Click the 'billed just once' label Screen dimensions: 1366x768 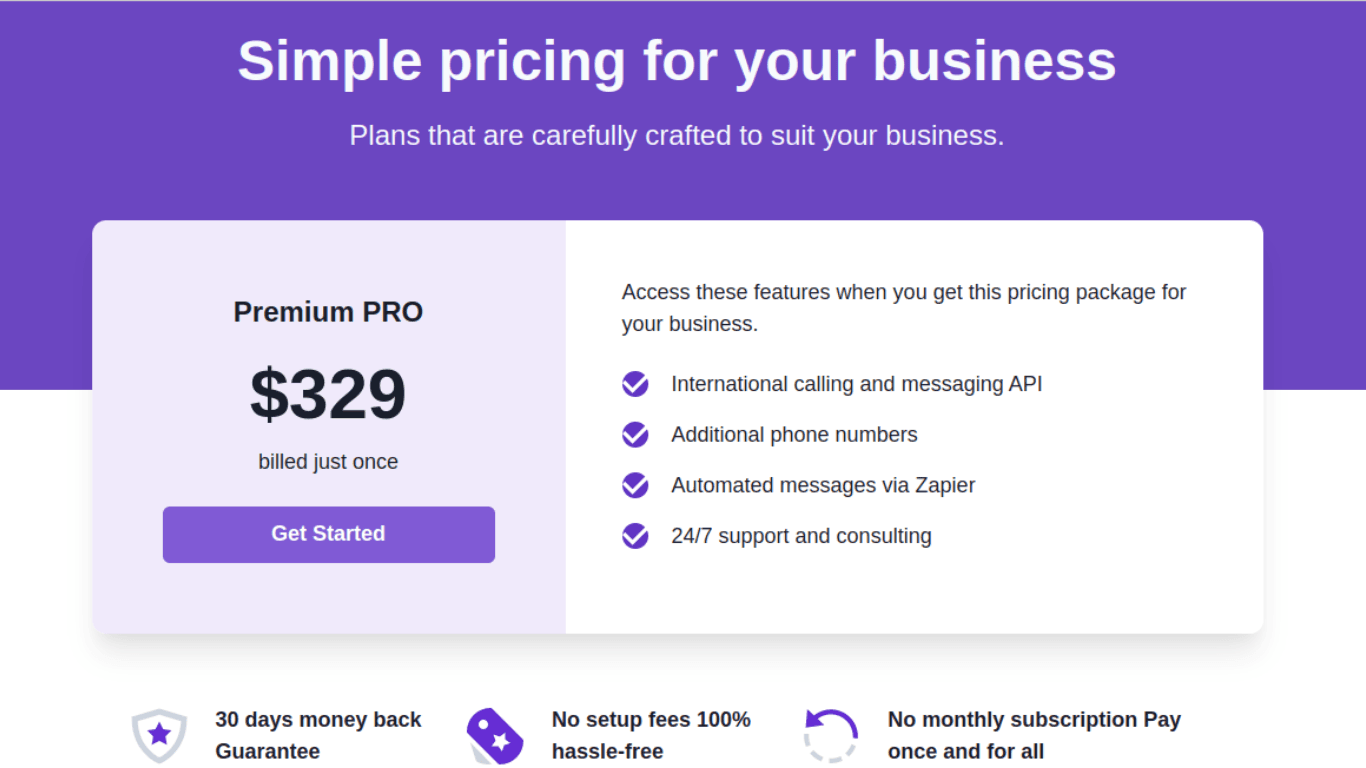pos(328,462)
